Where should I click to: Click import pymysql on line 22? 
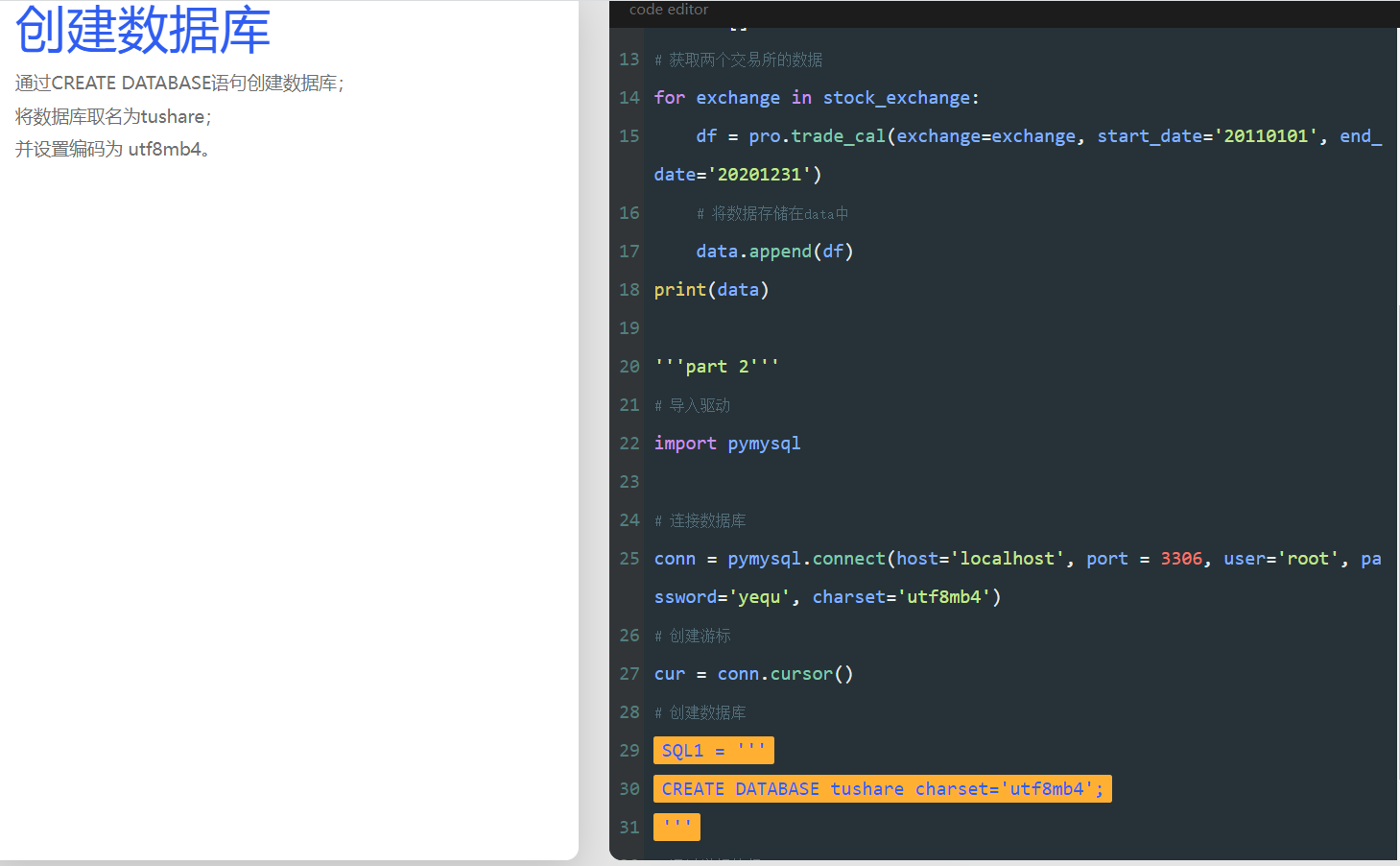[727, 444]
